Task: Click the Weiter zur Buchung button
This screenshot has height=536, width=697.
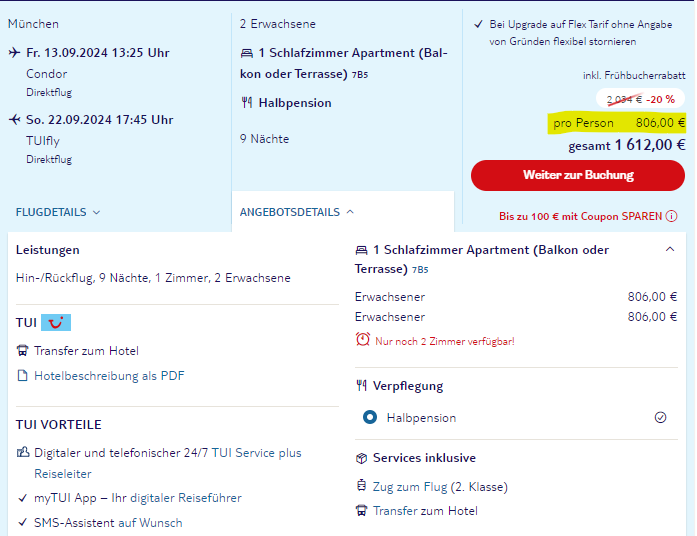Action: [x=578, y=176]
